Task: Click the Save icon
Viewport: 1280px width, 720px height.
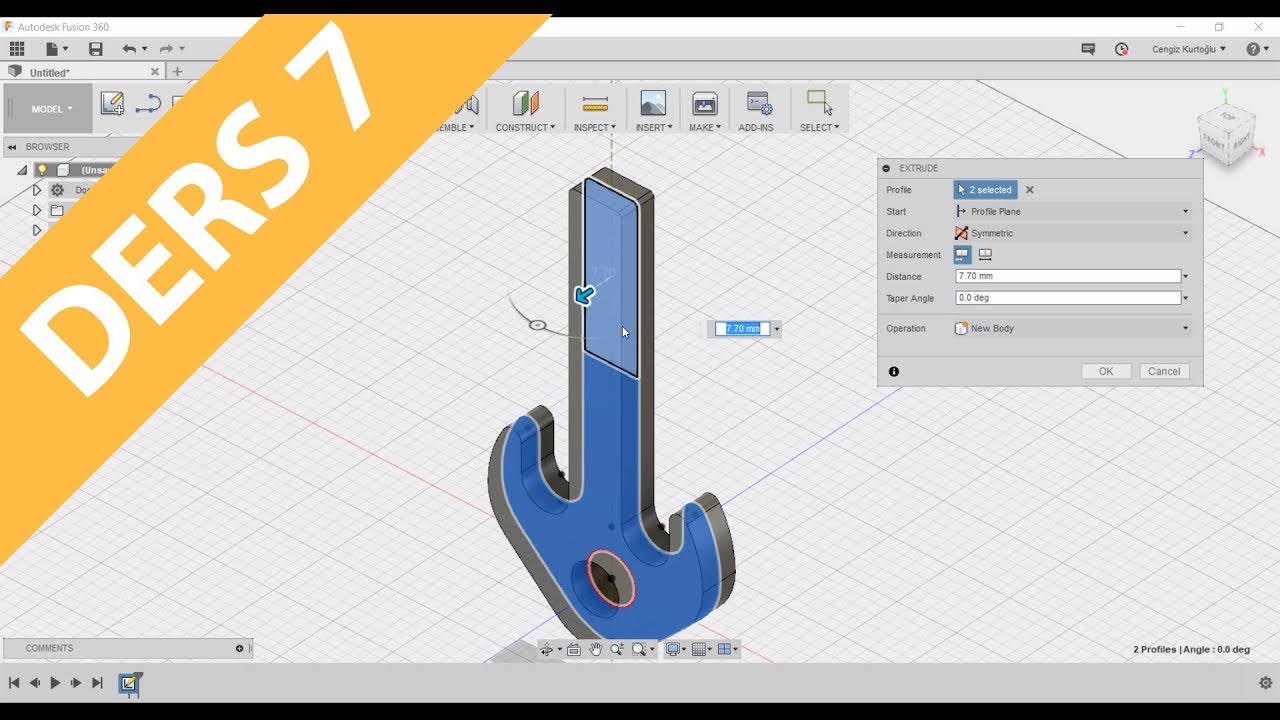Action: [96, 48]
